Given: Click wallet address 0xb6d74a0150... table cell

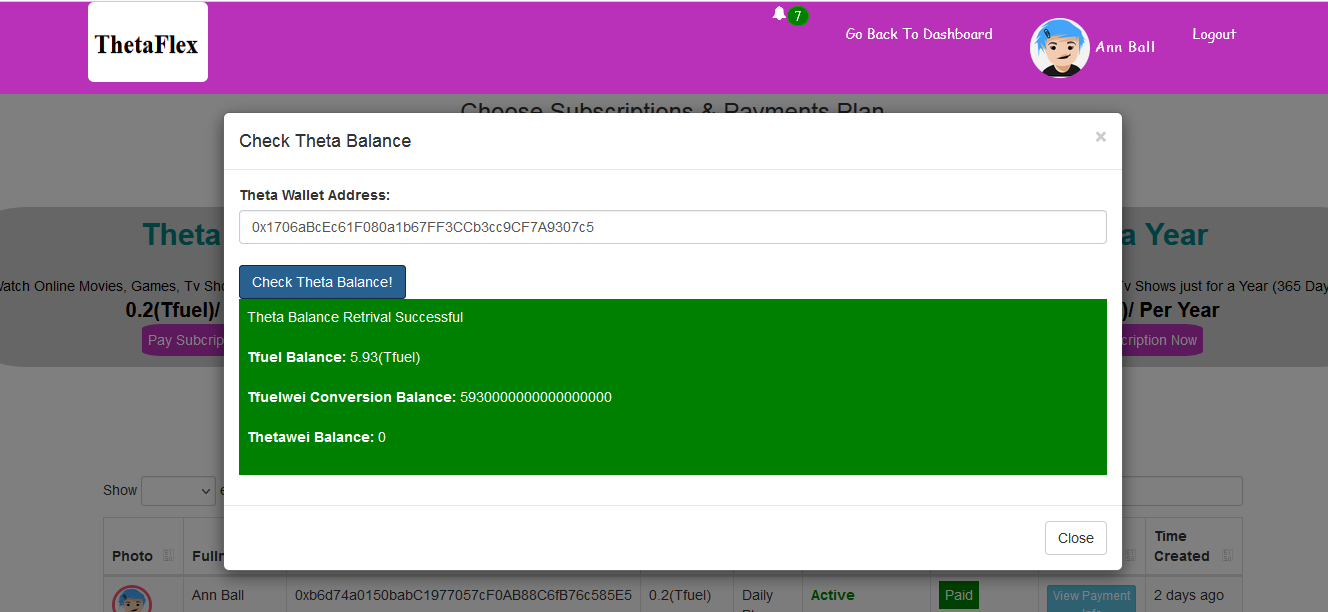Looking at the screenshot, I should click(463, 595).
